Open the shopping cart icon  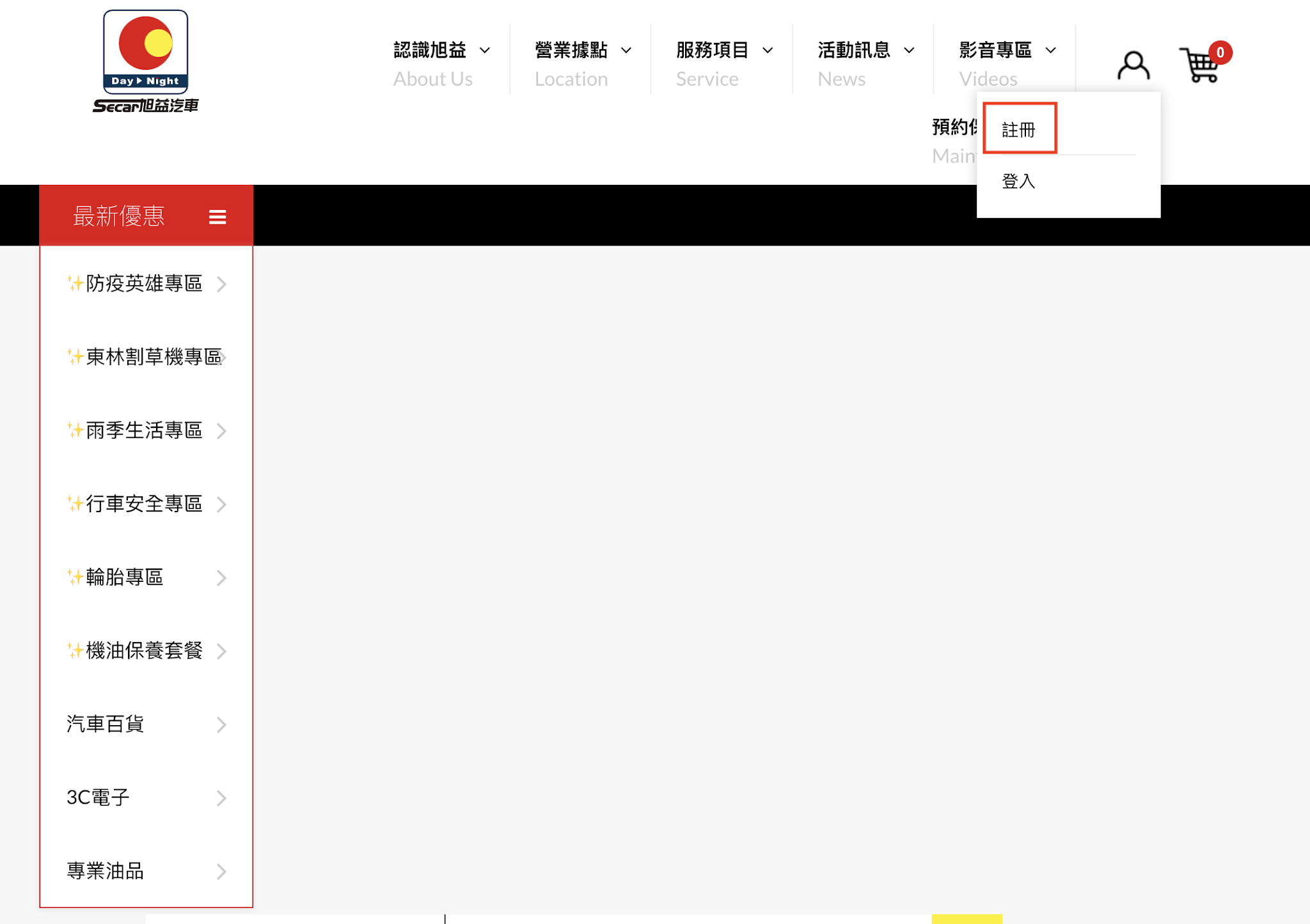[1199, 66]
